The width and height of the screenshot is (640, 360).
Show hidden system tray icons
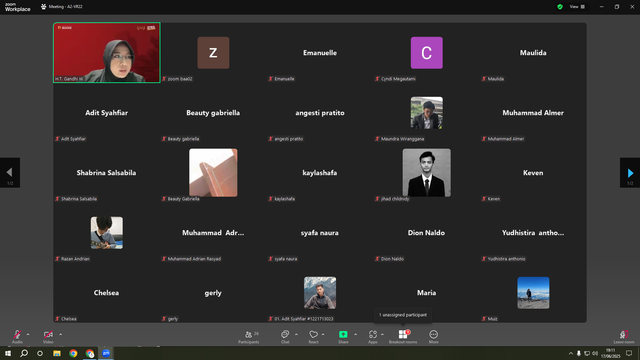(x=571, y=353)
